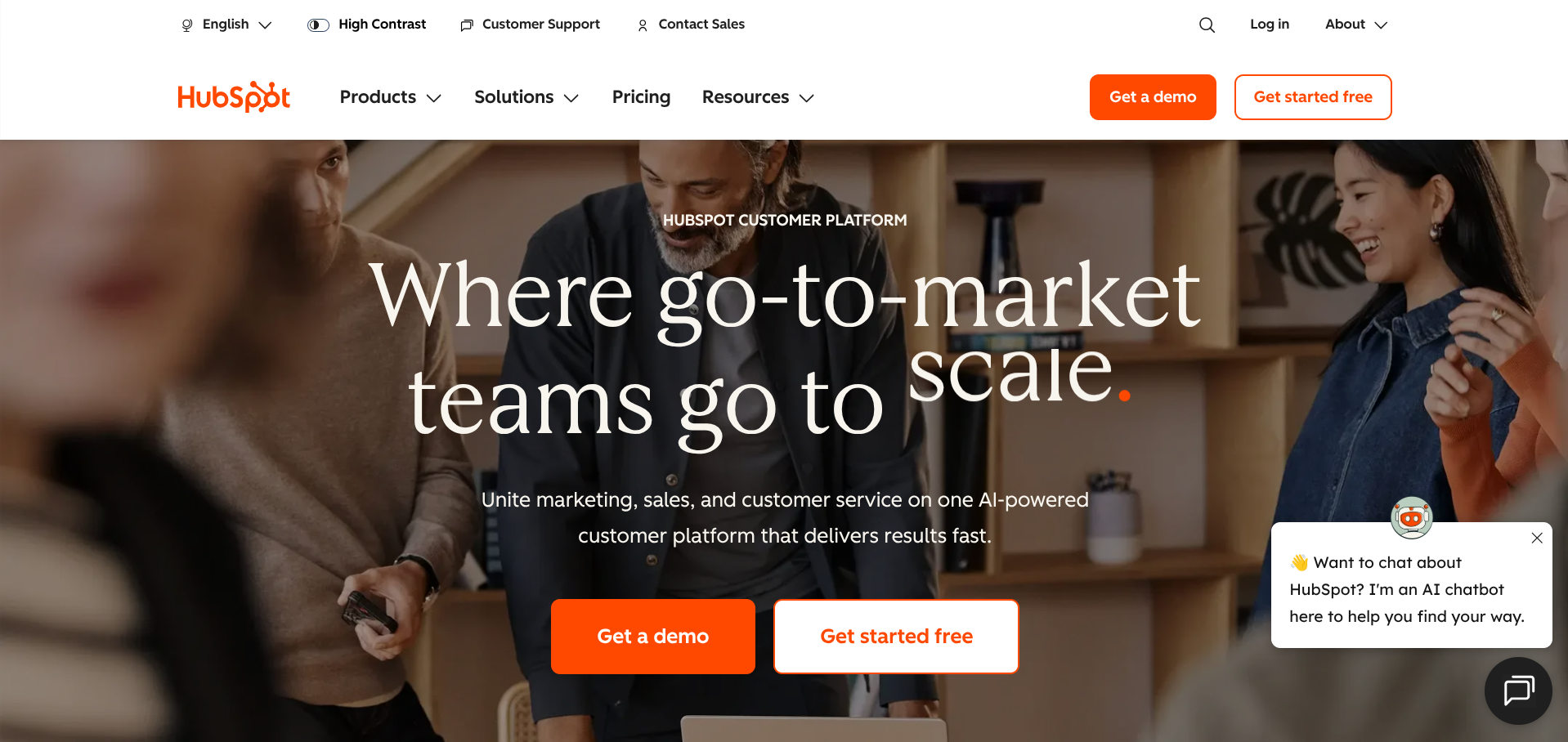Expand the English language dropdown

pyautogui.click(x=226, y=25)
